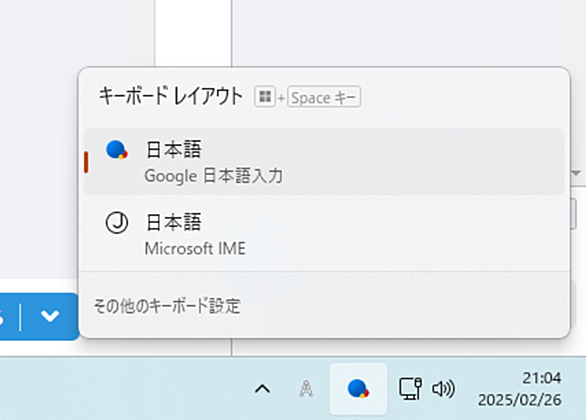Open volume speaker tray icon

443,389
